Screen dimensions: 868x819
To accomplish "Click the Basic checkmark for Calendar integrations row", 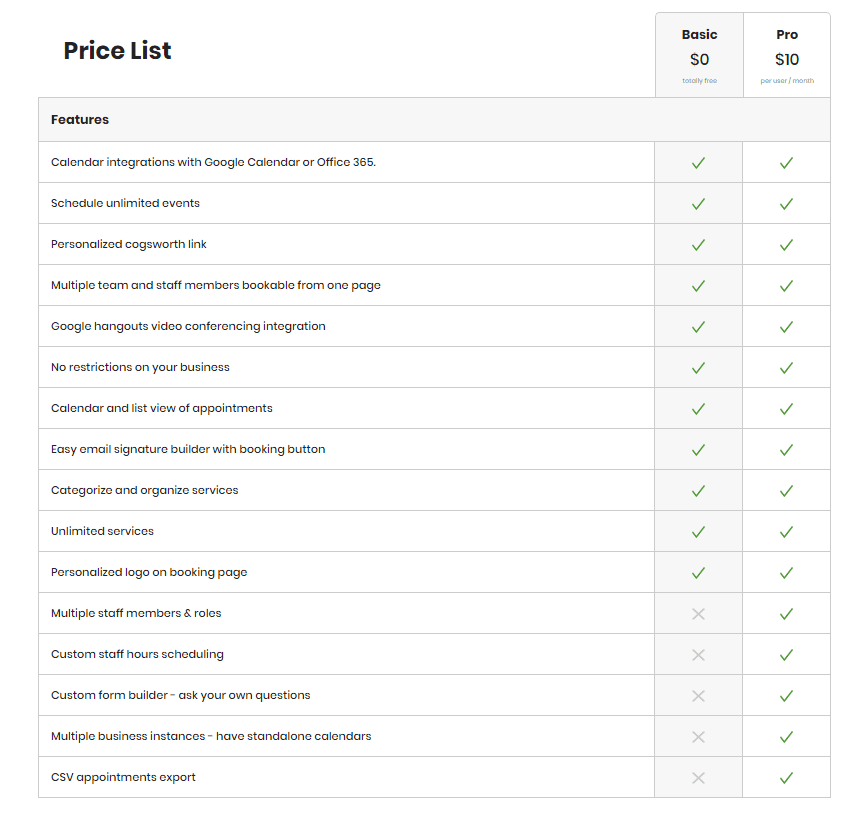I will [x=698, y=163].
